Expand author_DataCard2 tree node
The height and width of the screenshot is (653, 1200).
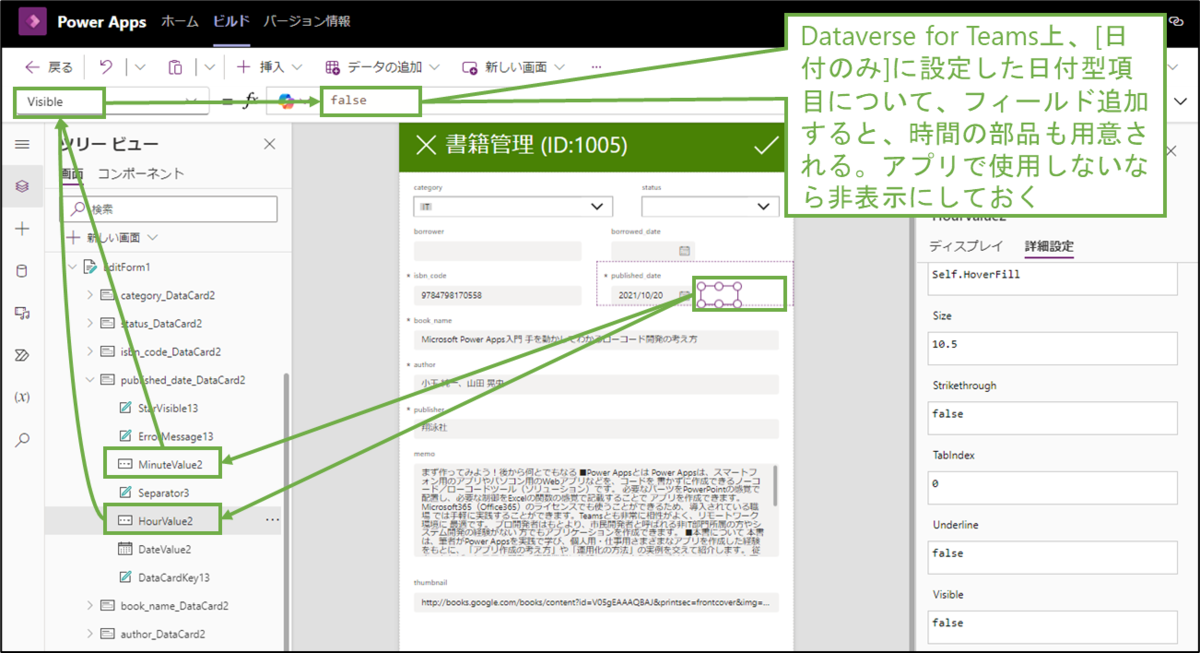point(91,634)
